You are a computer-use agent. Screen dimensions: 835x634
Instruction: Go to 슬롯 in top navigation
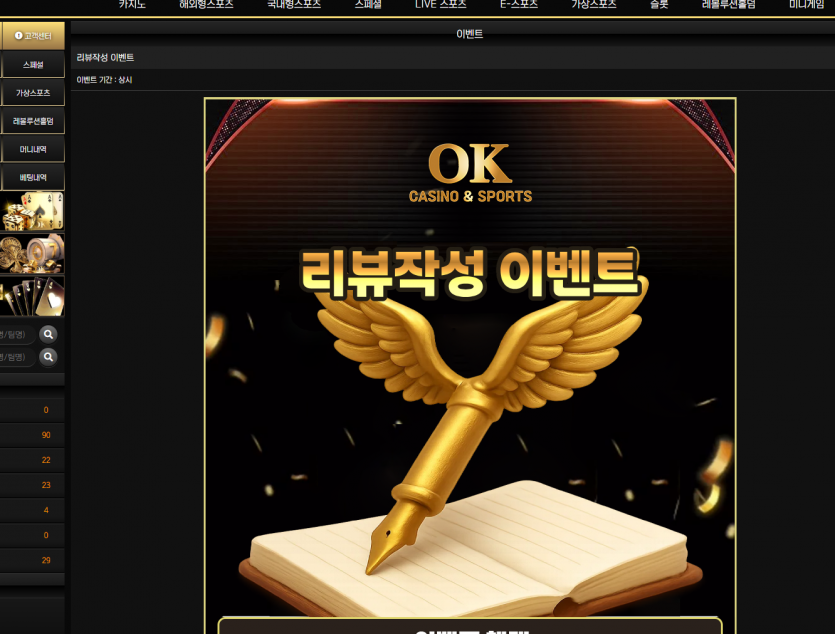tap(659, 4)
